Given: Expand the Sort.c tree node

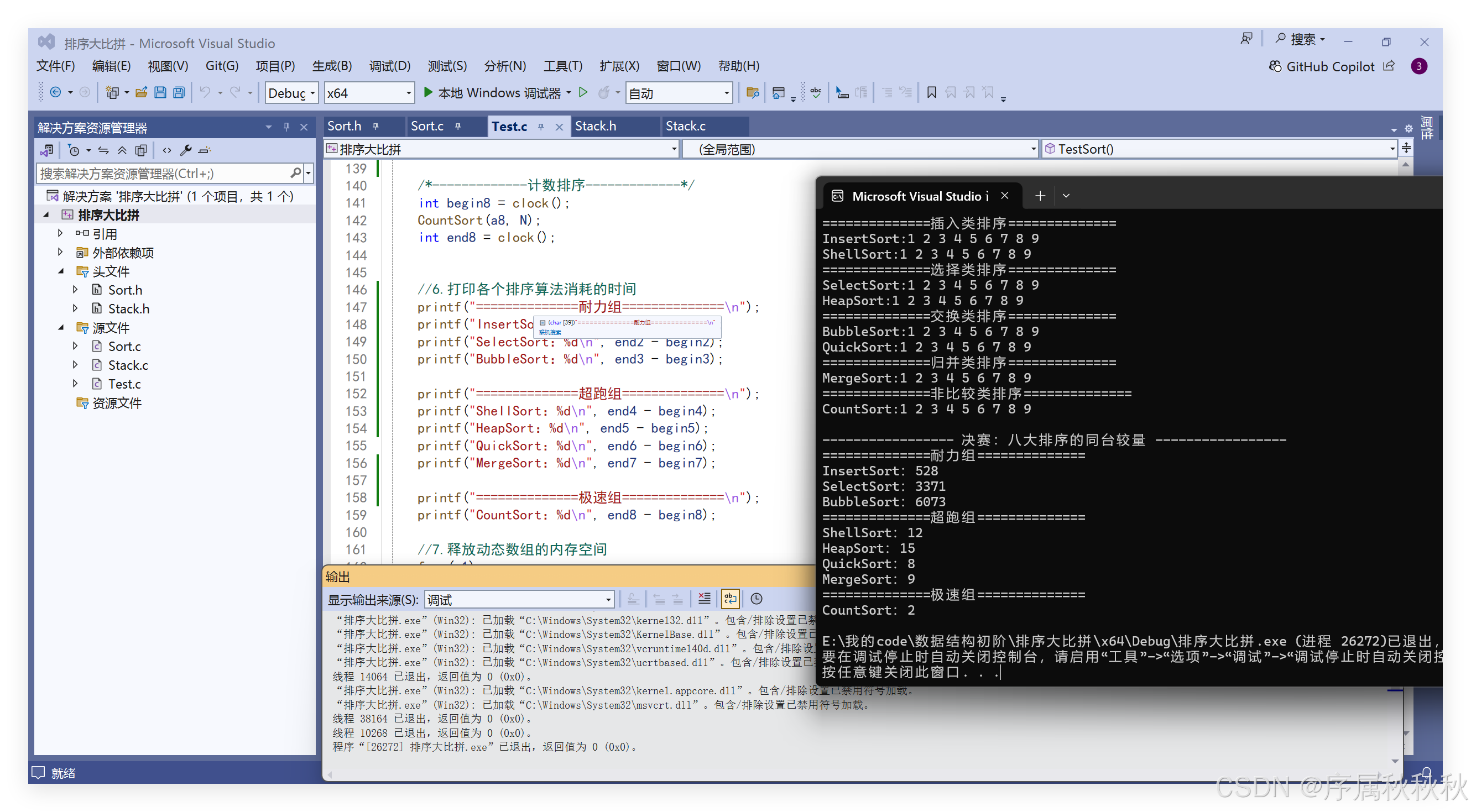Looking at the screenshot, I should pyautogui.click(x=75, y=347).
